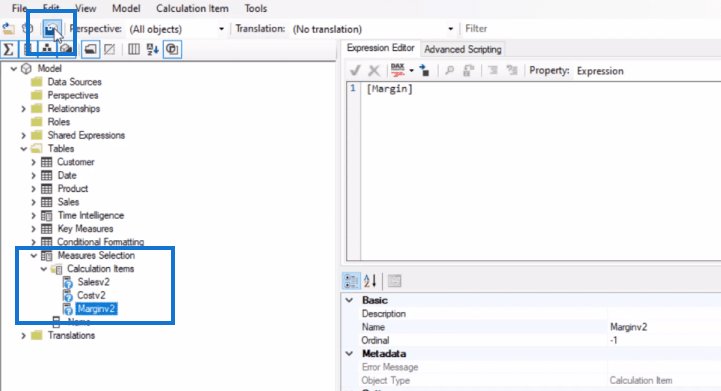The width and height of the screenshot is (721, 391).
Task: Sort properties alphabetically in property grid
Action: point(370,281)
